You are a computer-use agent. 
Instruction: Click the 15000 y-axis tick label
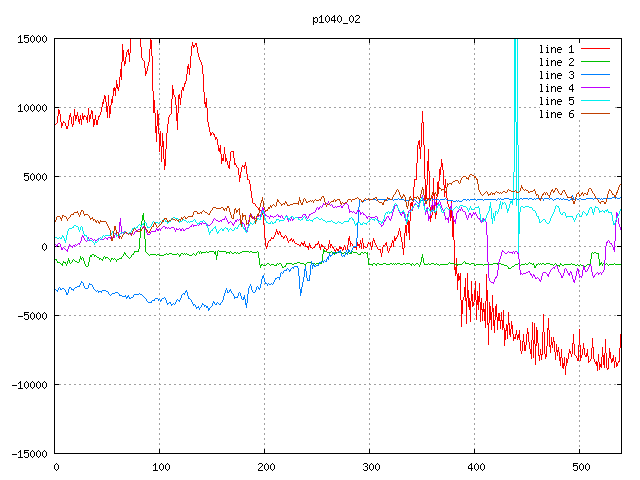tap(30, 39)
